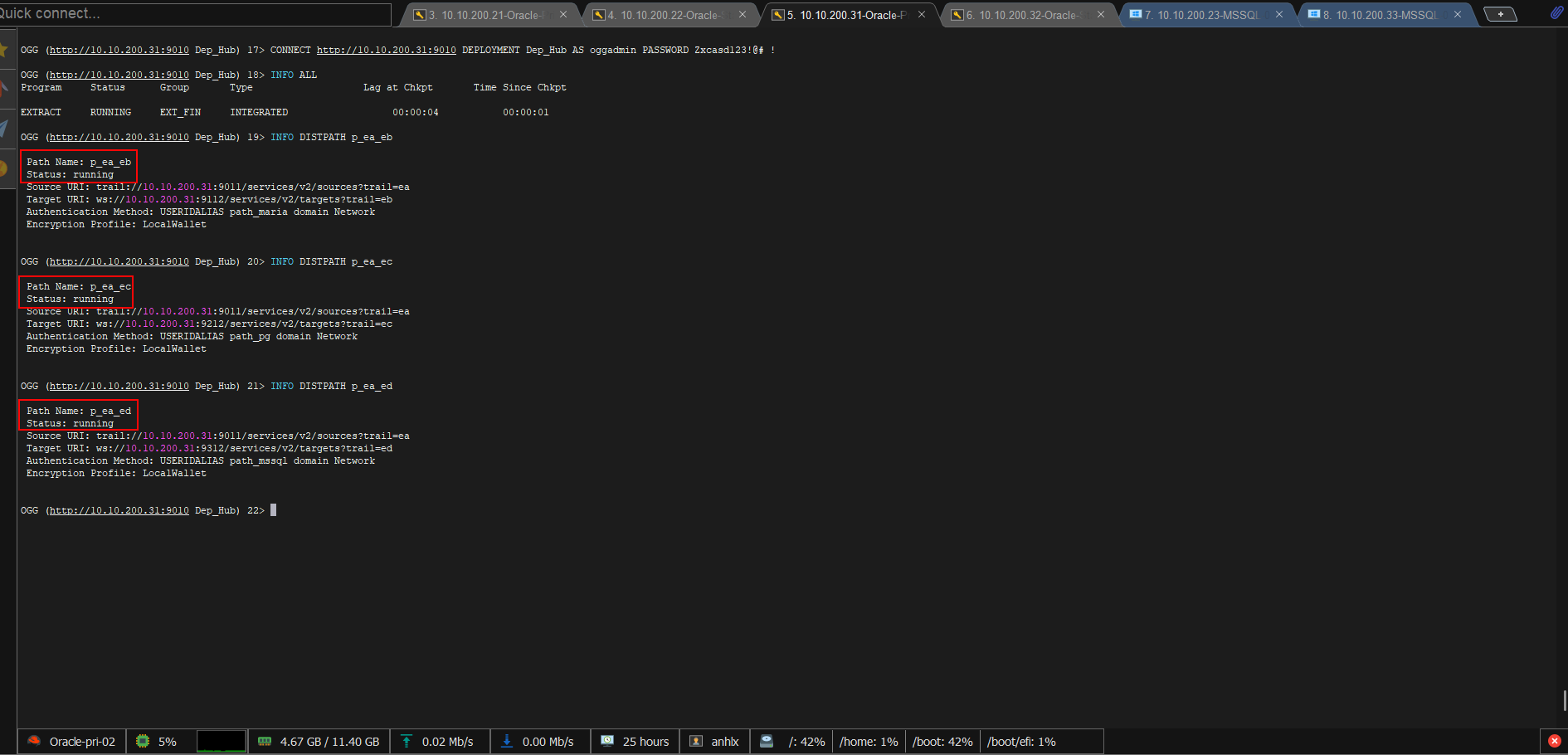This screenshot has height=755, width=1568.
Task: Switch to tab 4. 10.10.200.22-Oracle
Action: (x=669, y=15)
